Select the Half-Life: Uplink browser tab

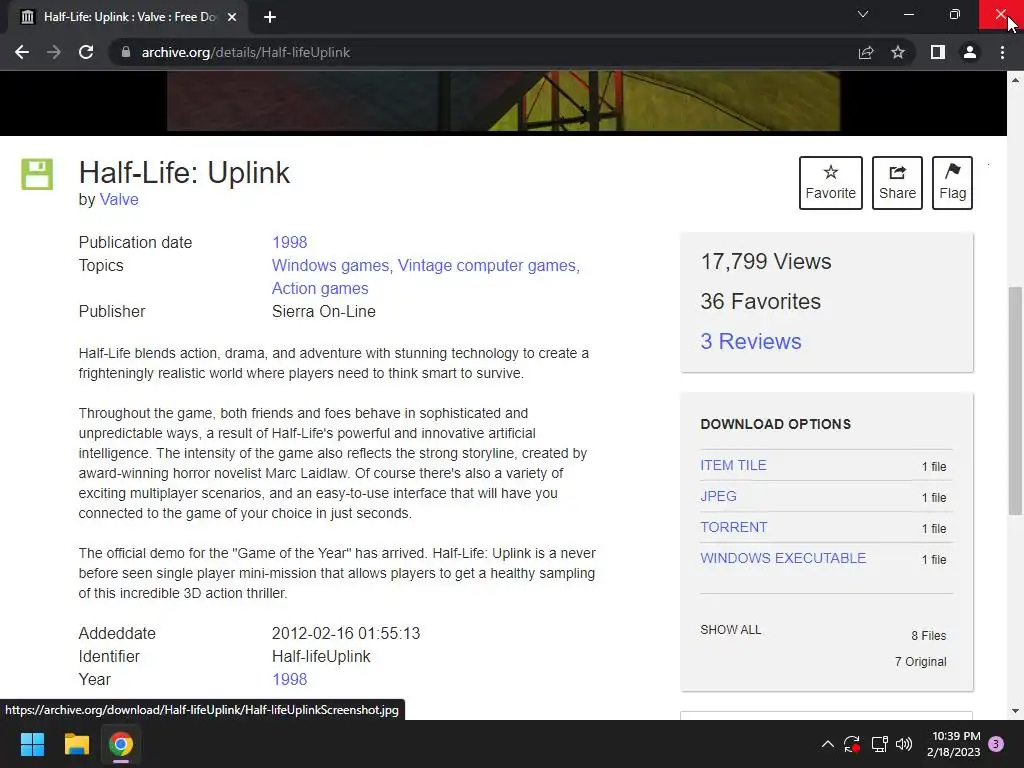(x=128, y=17)
